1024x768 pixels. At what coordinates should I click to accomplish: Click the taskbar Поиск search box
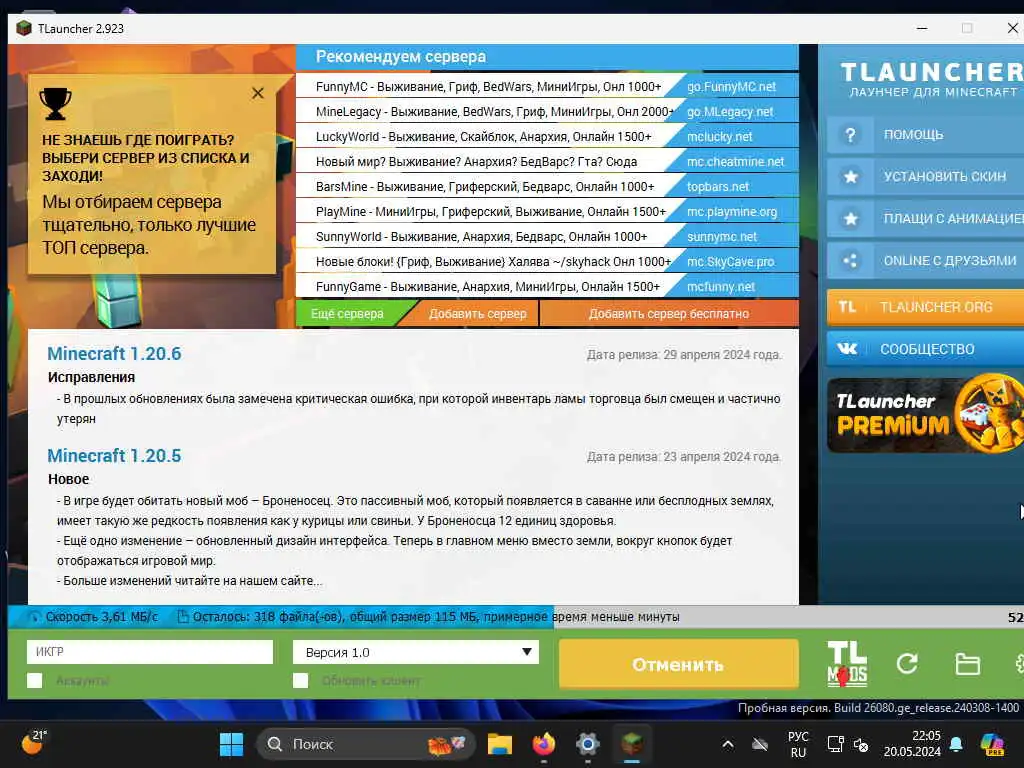point(366,744)
